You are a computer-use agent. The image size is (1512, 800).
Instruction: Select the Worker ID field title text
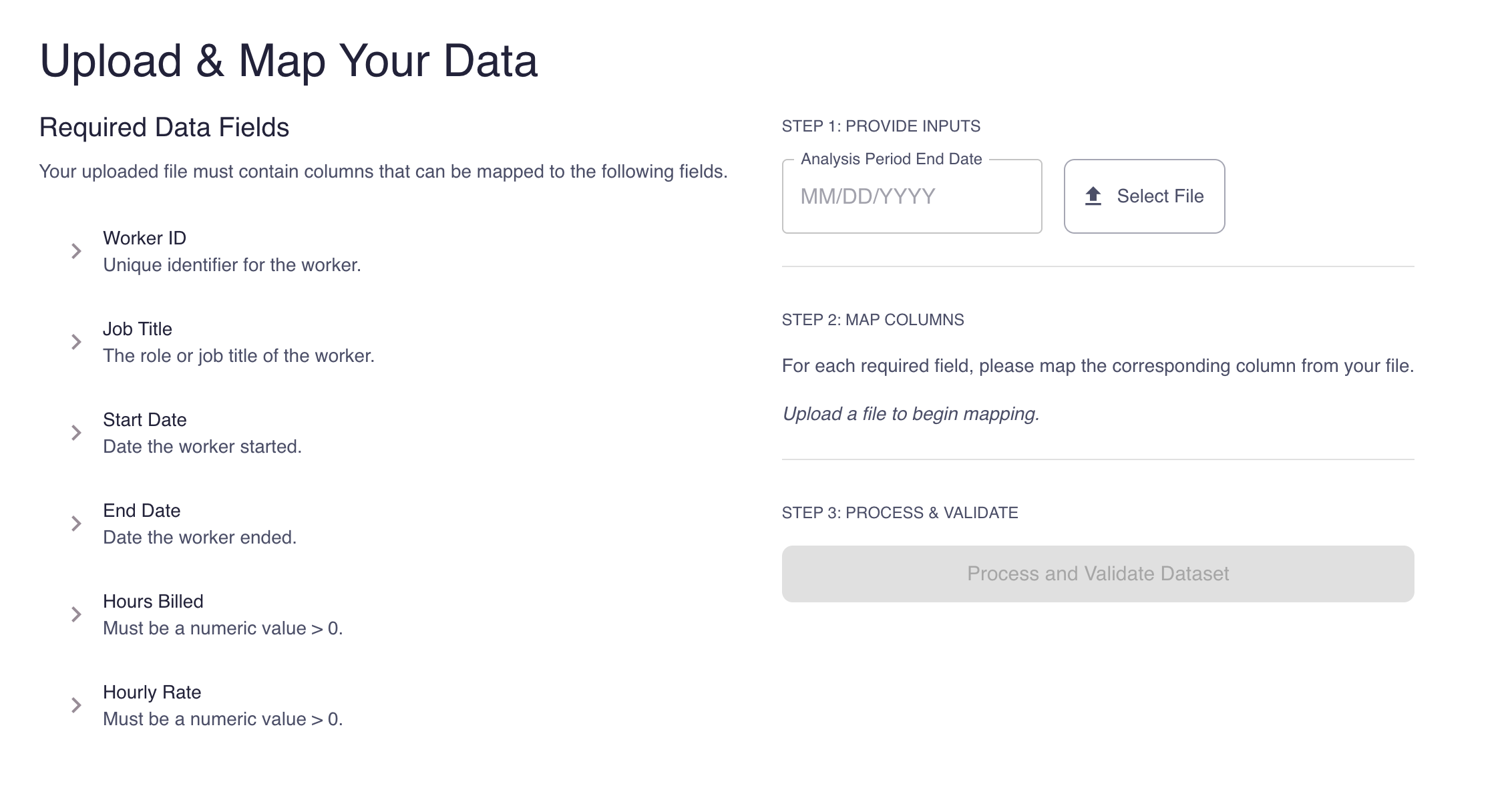(x=144, y=238)
